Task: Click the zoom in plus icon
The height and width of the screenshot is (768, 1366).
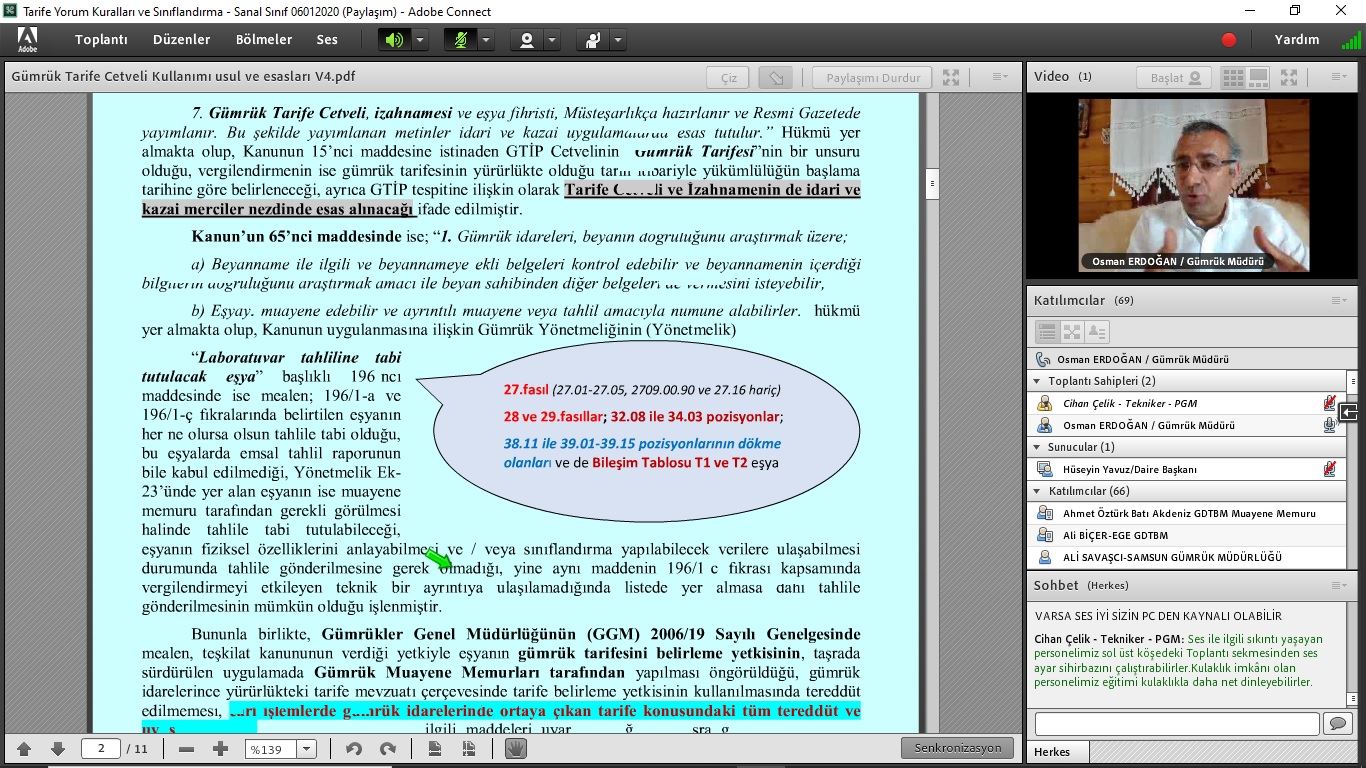Action: [220, 749]
